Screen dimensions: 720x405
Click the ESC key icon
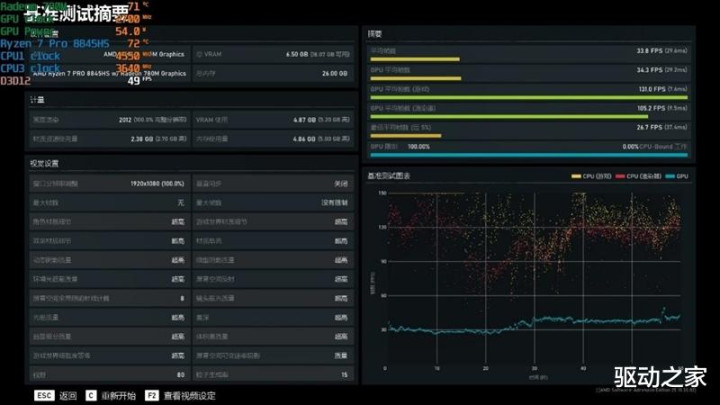(x=44, y=395)
